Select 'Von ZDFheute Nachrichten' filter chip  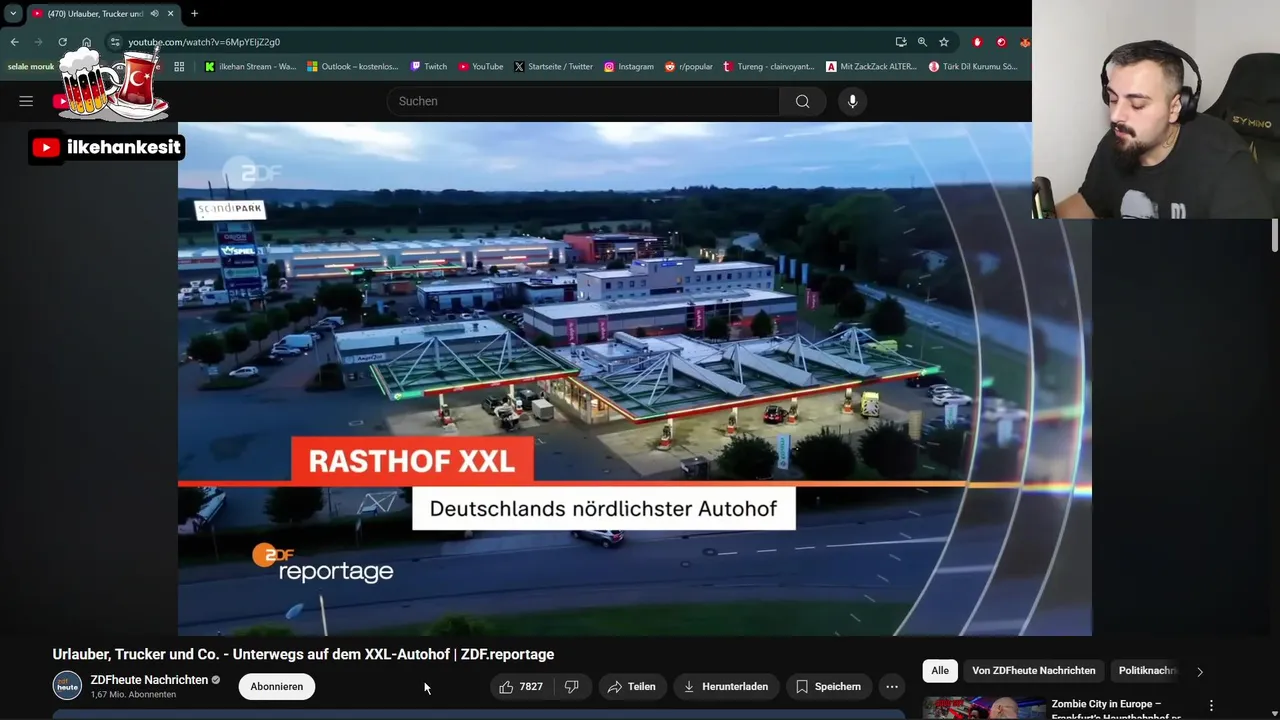coord(1034,671)
